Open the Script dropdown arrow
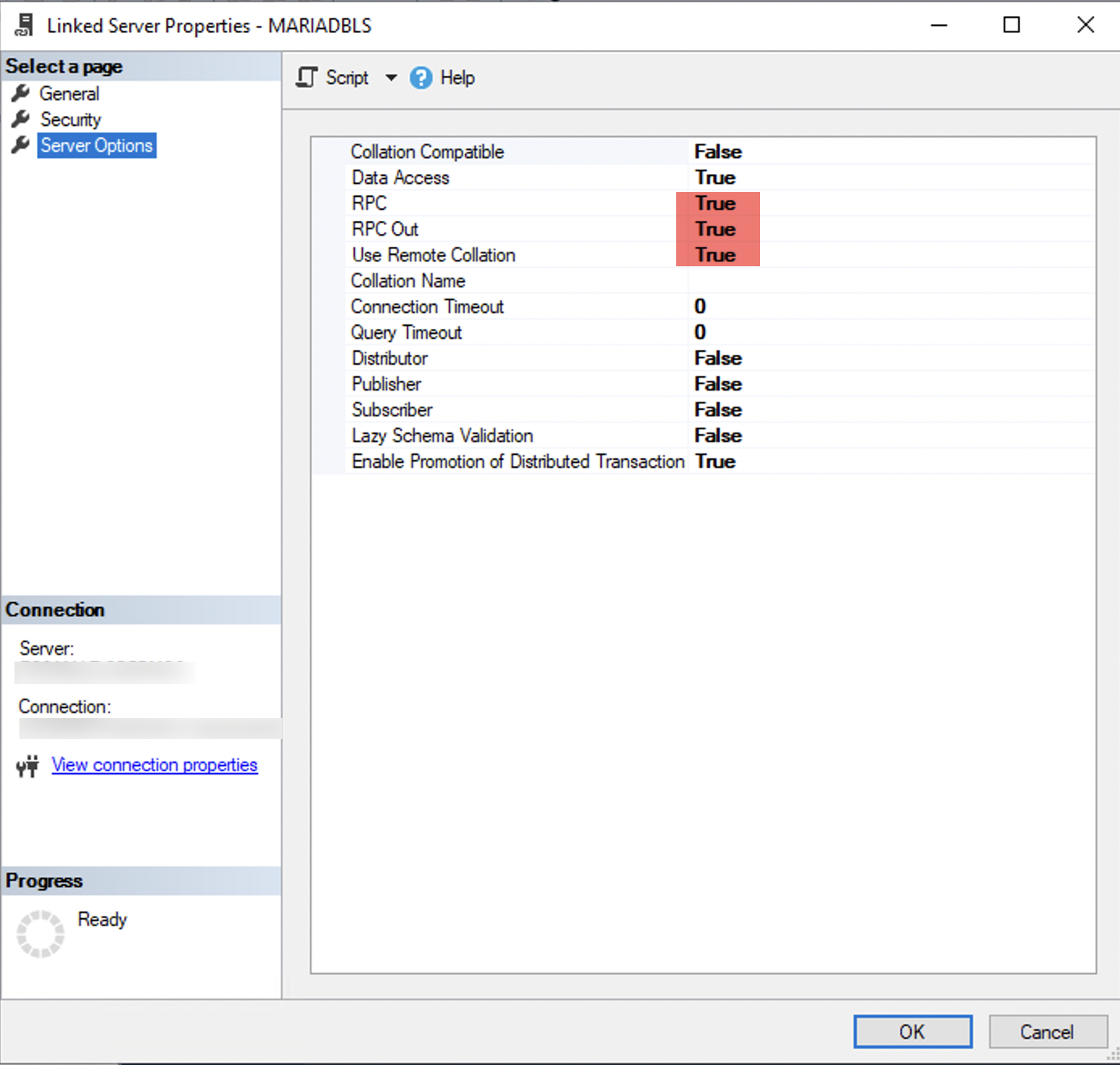This screenshot has width=1120, height=1065. pyautogui.click(x=391, y=77)
